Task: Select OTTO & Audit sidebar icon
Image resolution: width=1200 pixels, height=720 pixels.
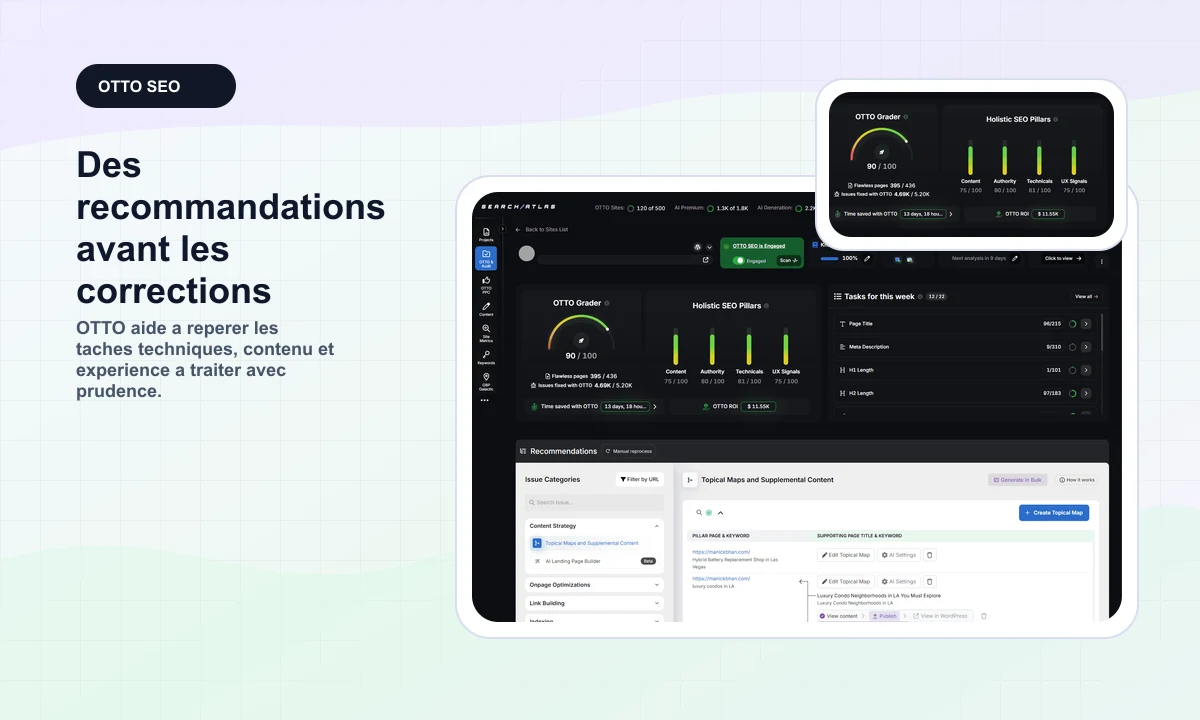Action: 486,258
